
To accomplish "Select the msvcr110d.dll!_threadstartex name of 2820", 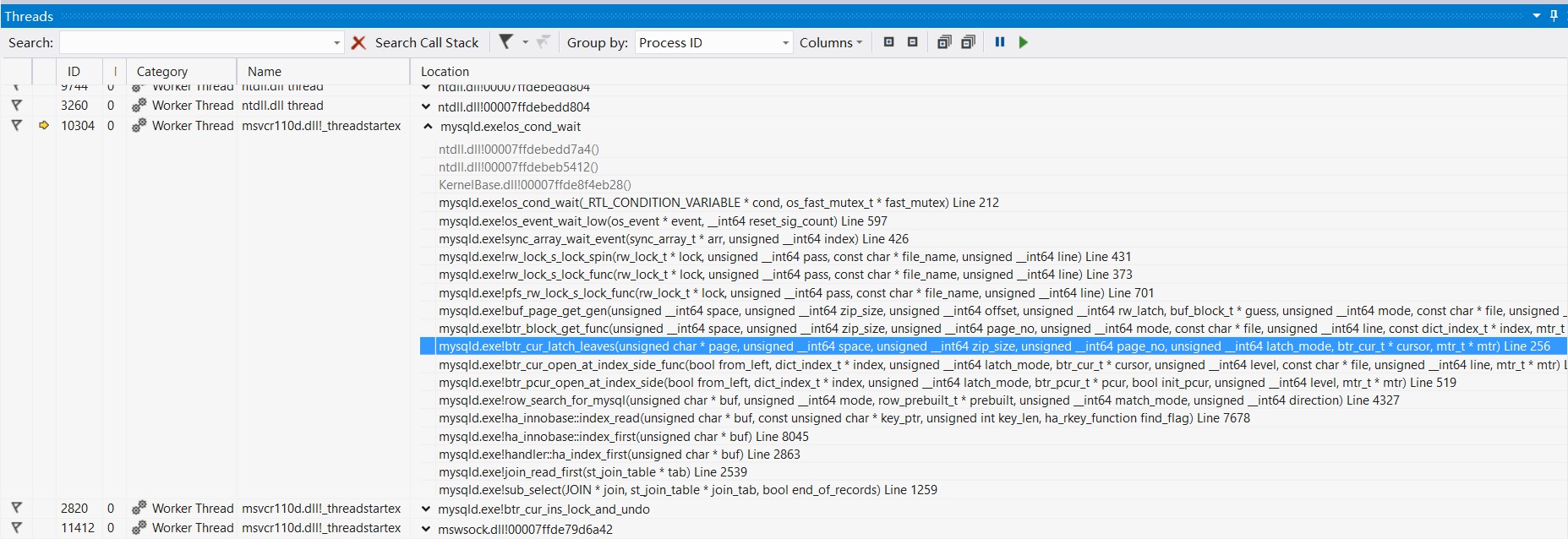I will 321,508.
